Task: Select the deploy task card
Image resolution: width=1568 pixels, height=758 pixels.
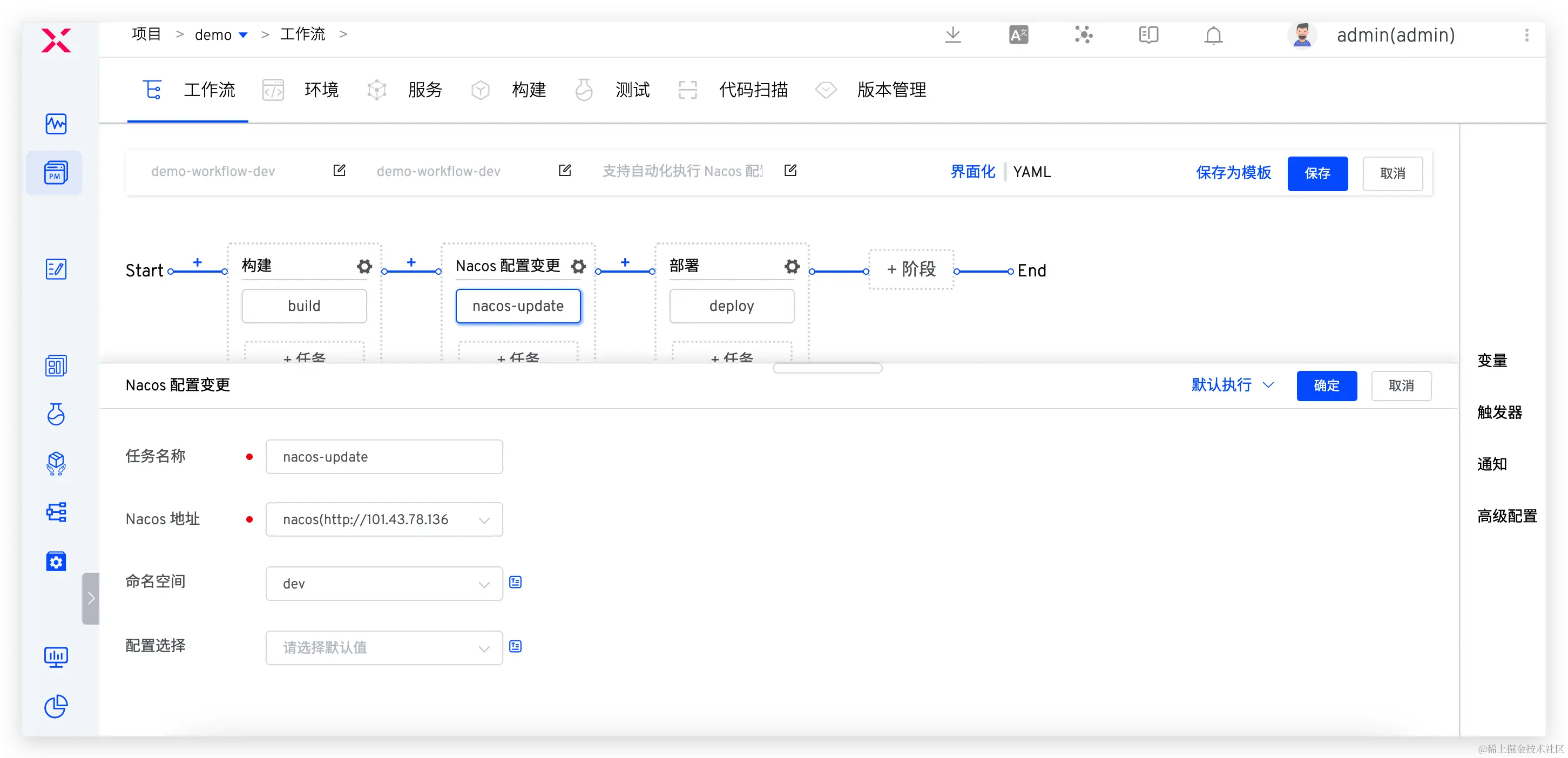Action: click(x=732, y=306)
